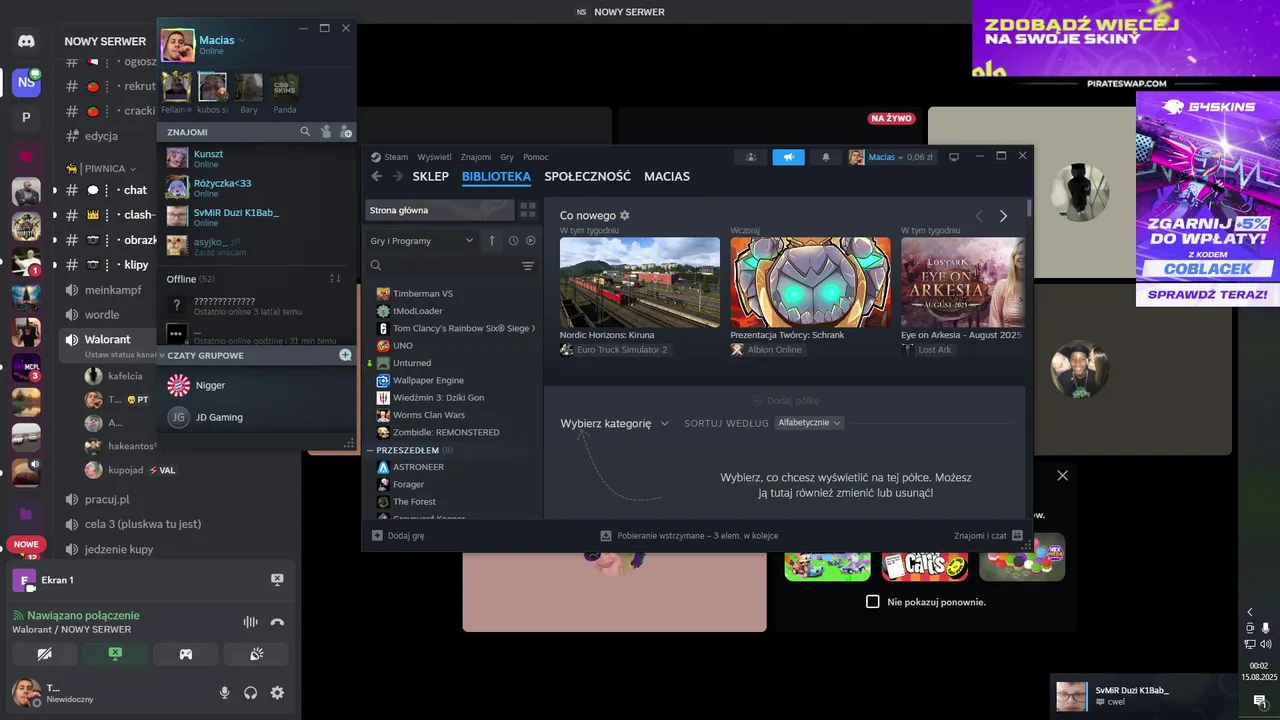The image size is (1280, 720).
Task: Open Discord soundboard button
Action: tap(256, 654)
